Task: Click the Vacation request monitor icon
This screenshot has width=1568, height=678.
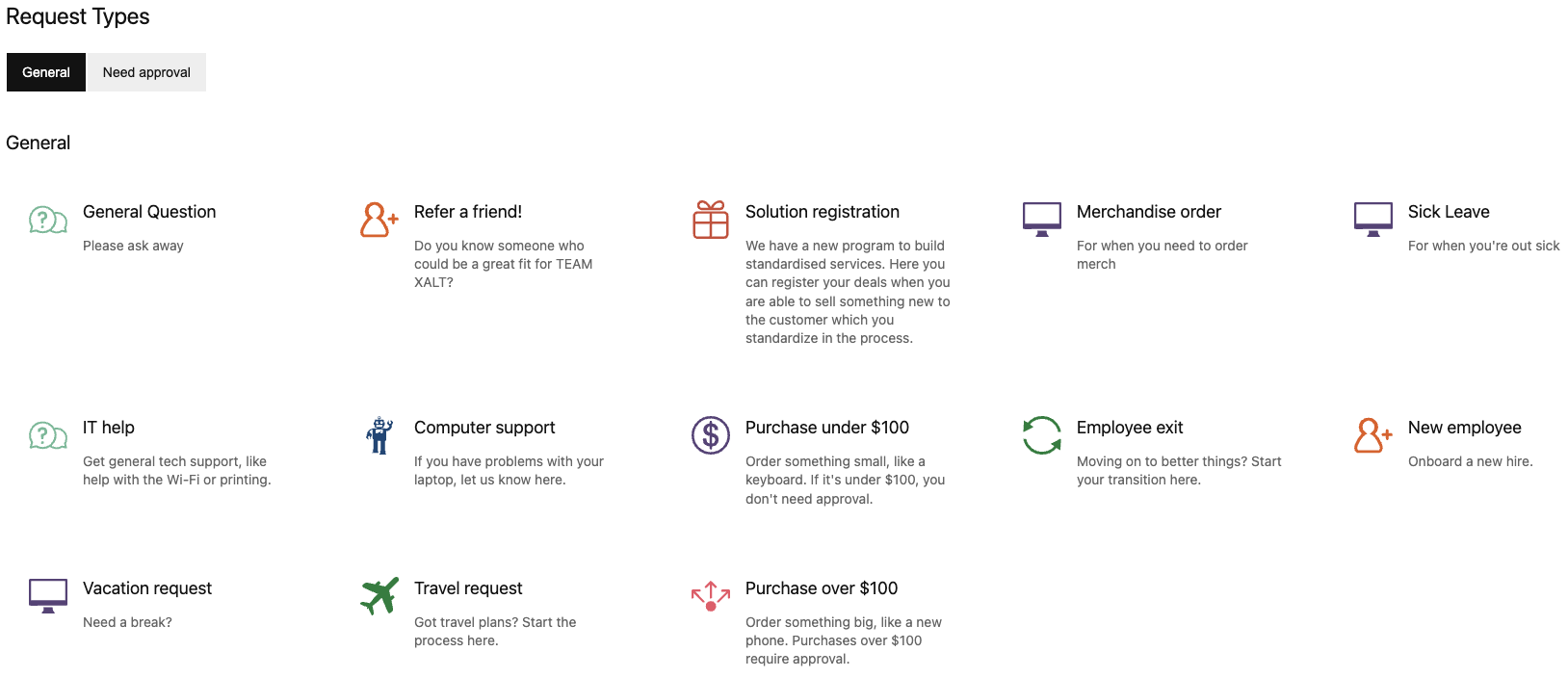Action: tap(48, 596)
